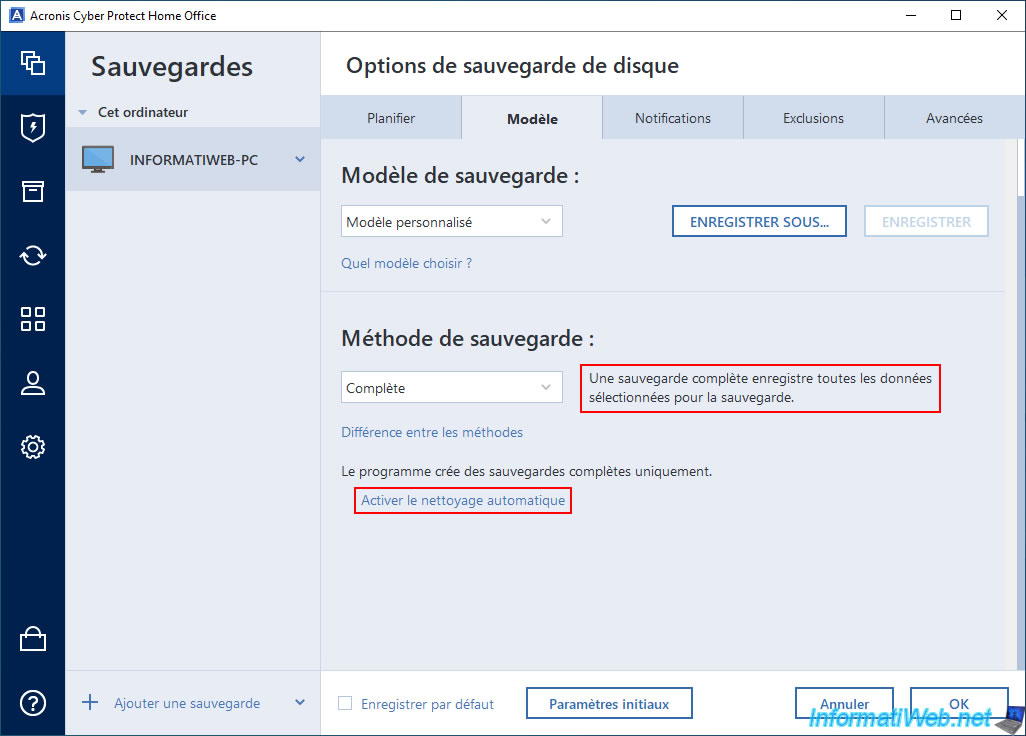
Task: Click Ajouter une sauvegarde label
Action: [x=187, y=703]
